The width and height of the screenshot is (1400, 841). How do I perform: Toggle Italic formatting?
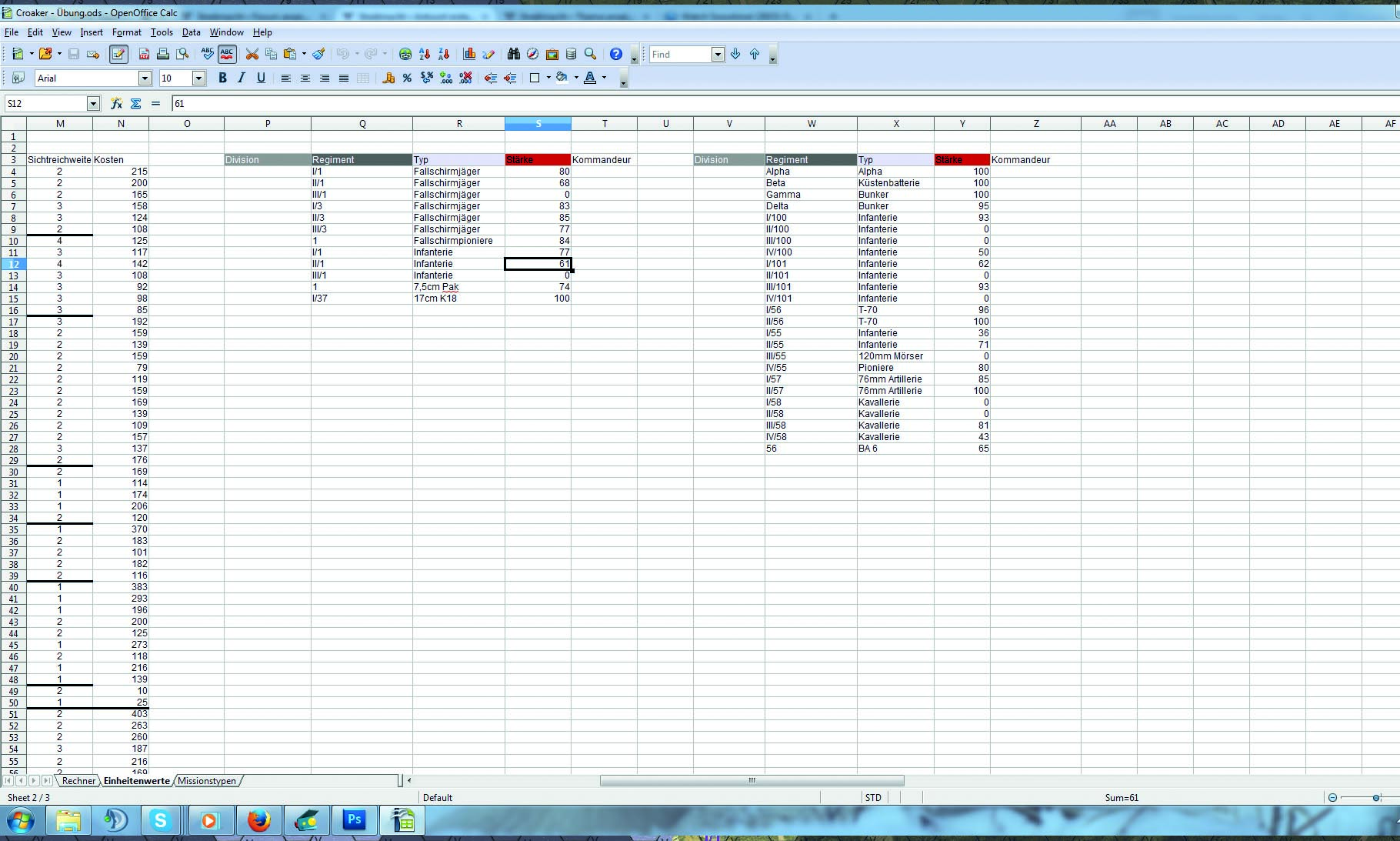(242, 78)
